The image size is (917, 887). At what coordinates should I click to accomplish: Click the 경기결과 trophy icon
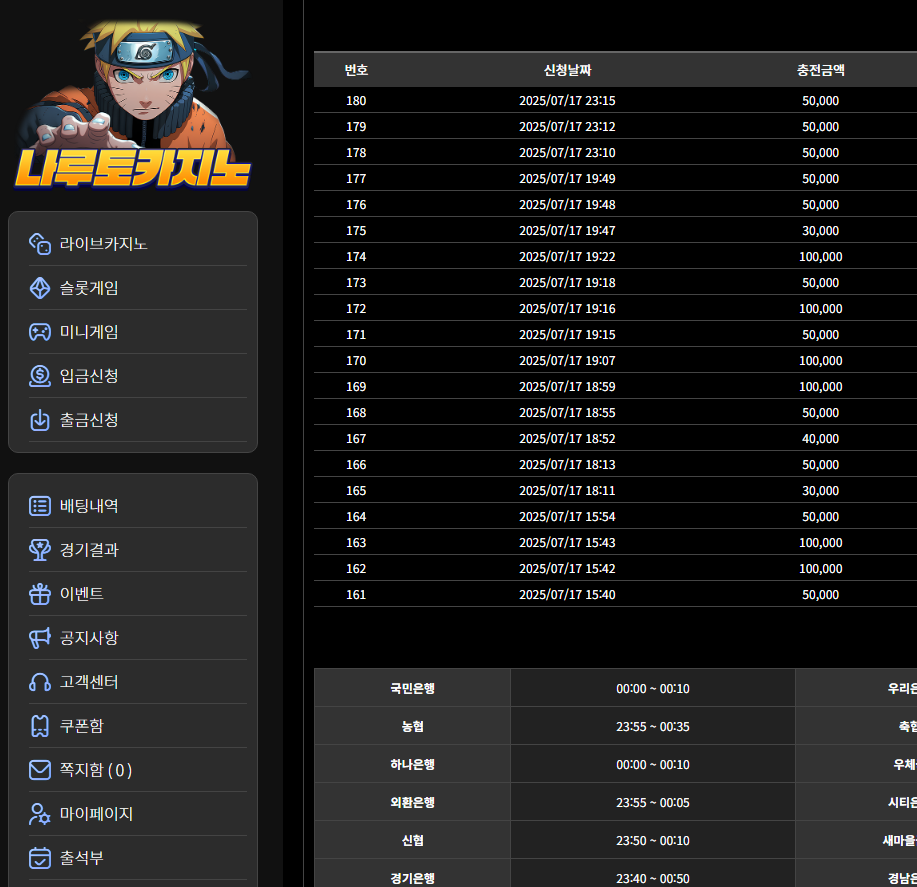(x=40, y=550)
